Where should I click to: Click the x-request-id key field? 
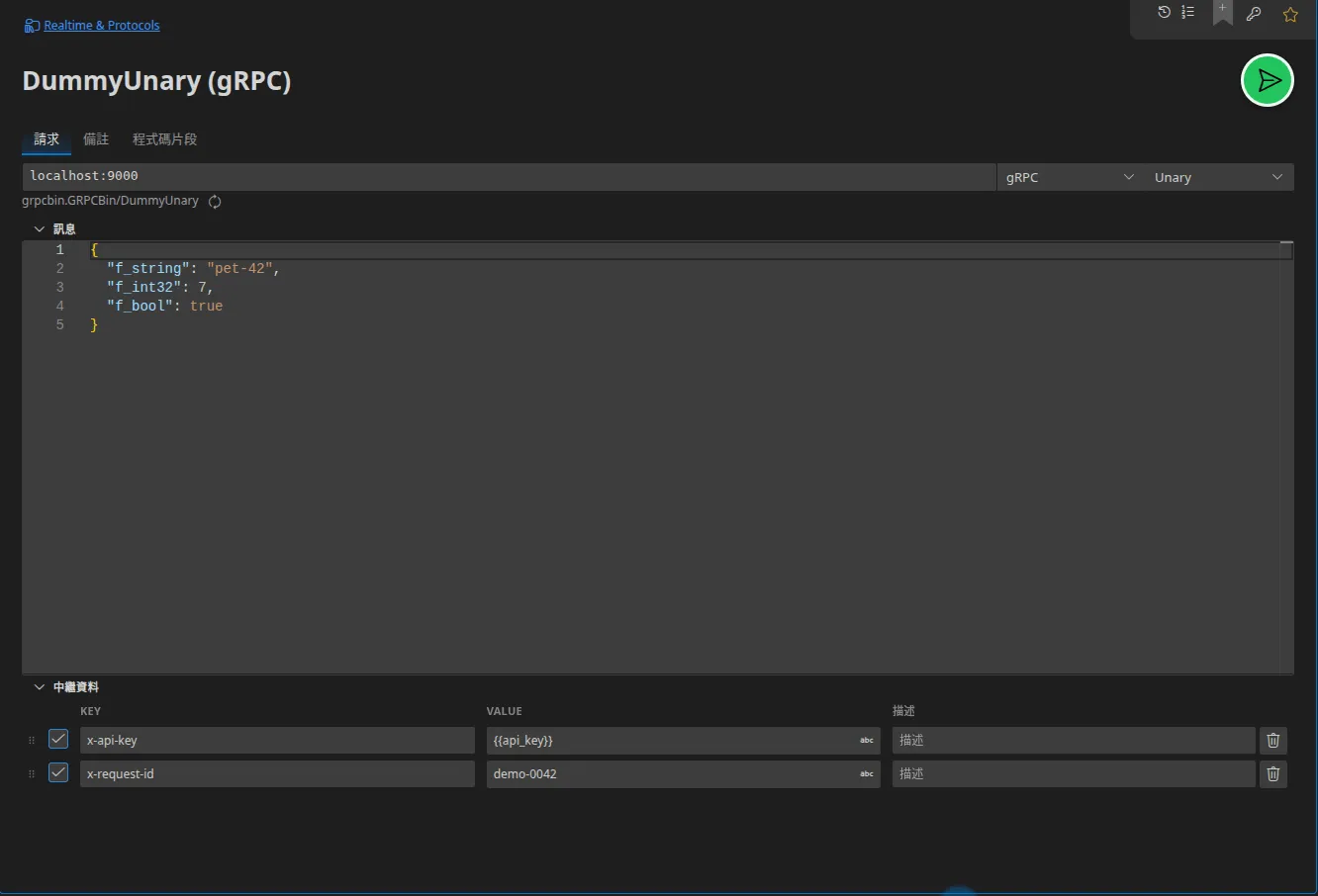277,774
